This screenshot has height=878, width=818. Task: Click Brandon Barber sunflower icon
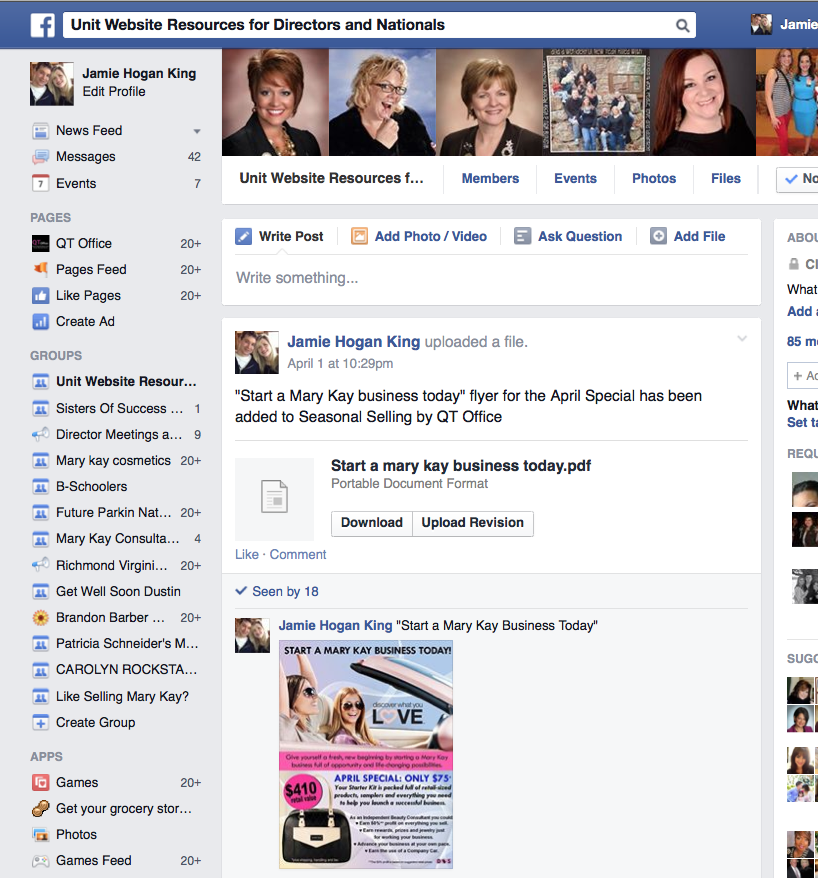point(40,618)
